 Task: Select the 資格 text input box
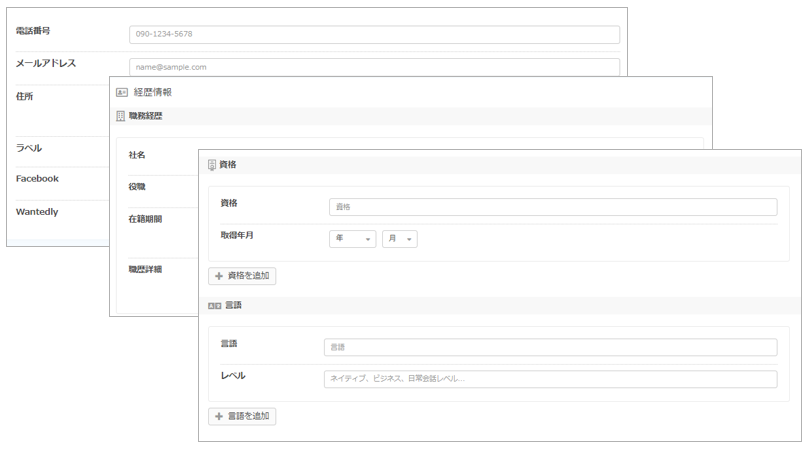pyautogui.click(x=552, y=207)
